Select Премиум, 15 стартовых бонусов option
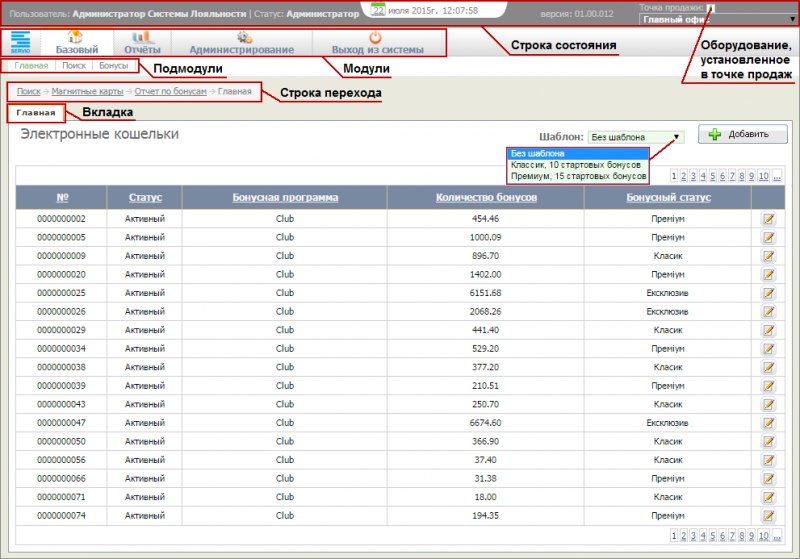 coord(578,176)
